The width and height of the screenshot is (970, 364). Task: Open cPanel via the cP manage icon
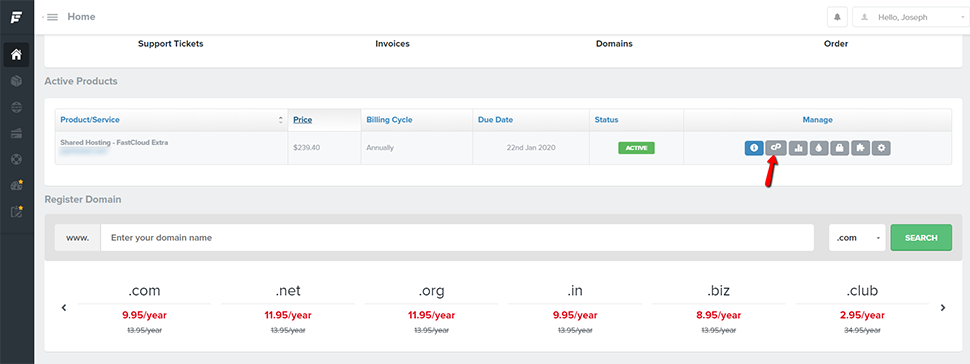[775, 148]
